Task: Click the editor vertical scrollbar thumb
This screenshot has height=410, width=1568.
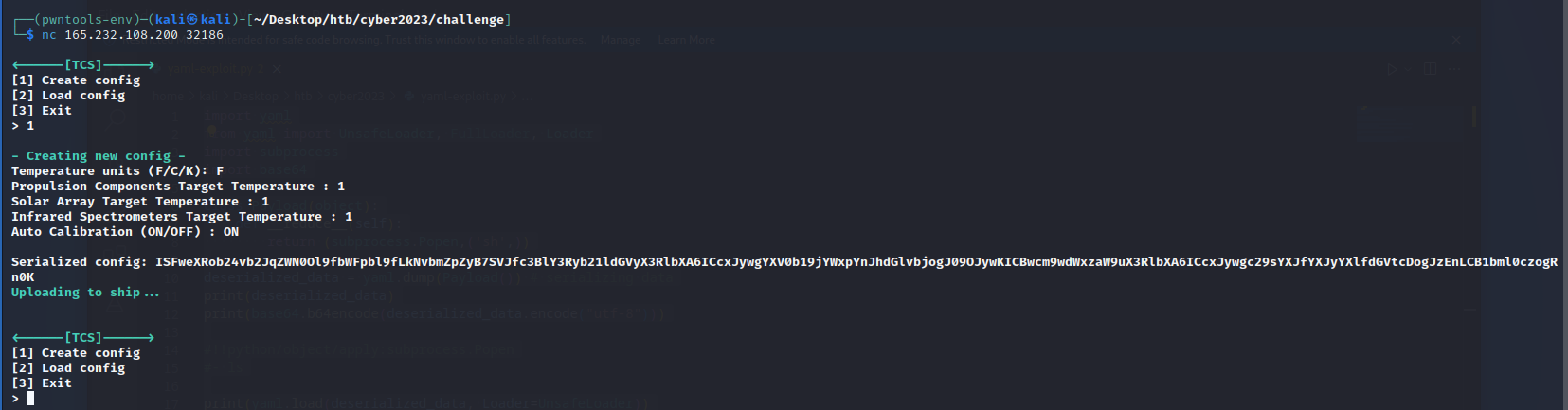Action: click(1473, 116)
